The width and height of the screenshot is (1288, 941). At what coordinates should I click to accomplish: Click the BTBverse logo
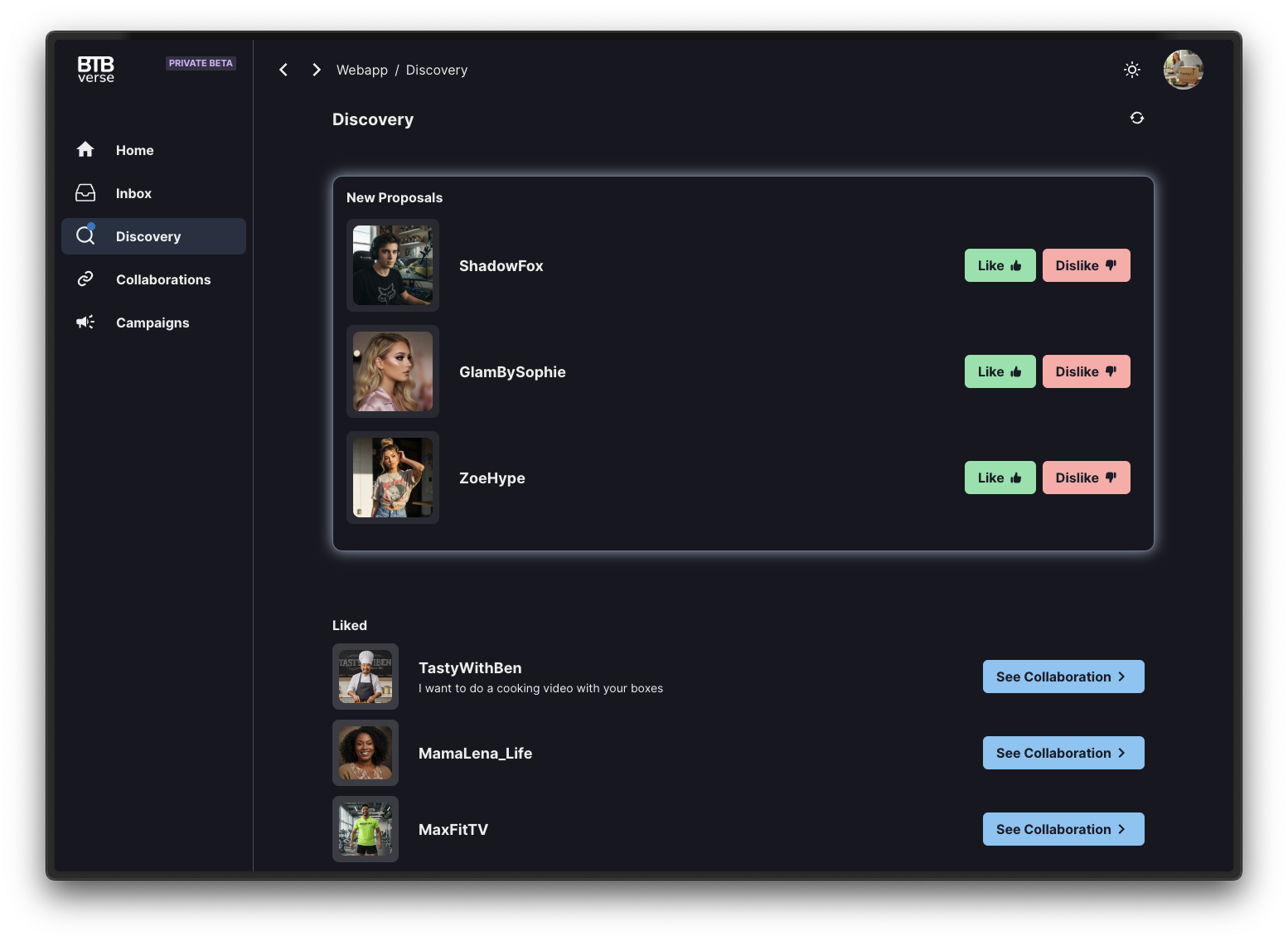[x=94, y=70]
